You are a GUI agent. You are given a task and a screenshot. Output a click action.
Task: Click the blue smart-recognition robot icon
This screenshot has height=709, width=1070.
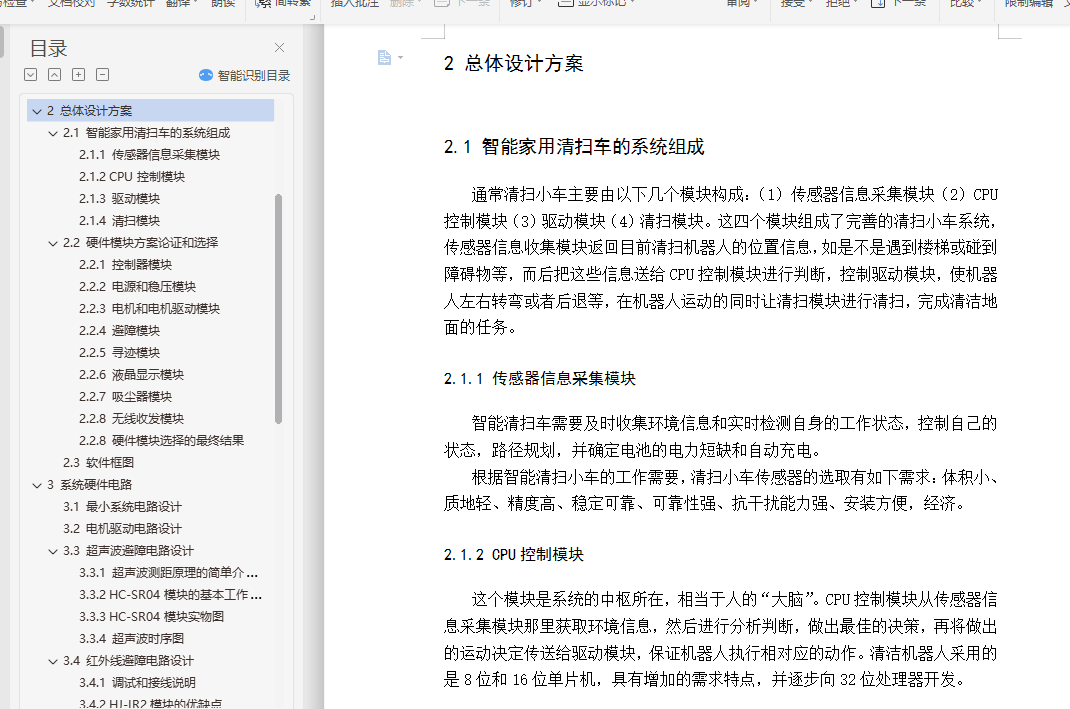(x=205, y=75)
